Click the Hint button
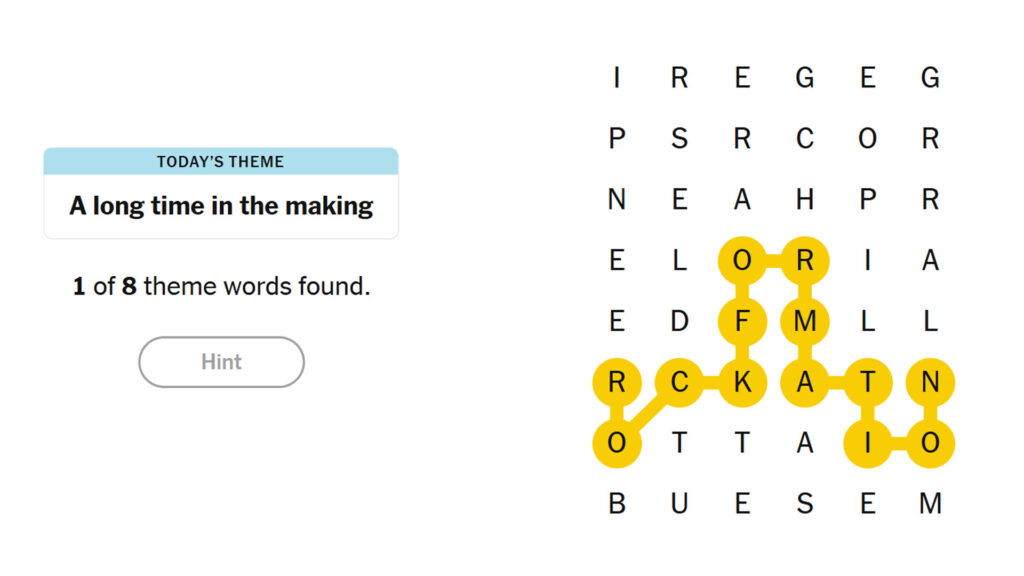Image resolution: width=1024 pixels, height=576 pixels. (x=220, y=362)
